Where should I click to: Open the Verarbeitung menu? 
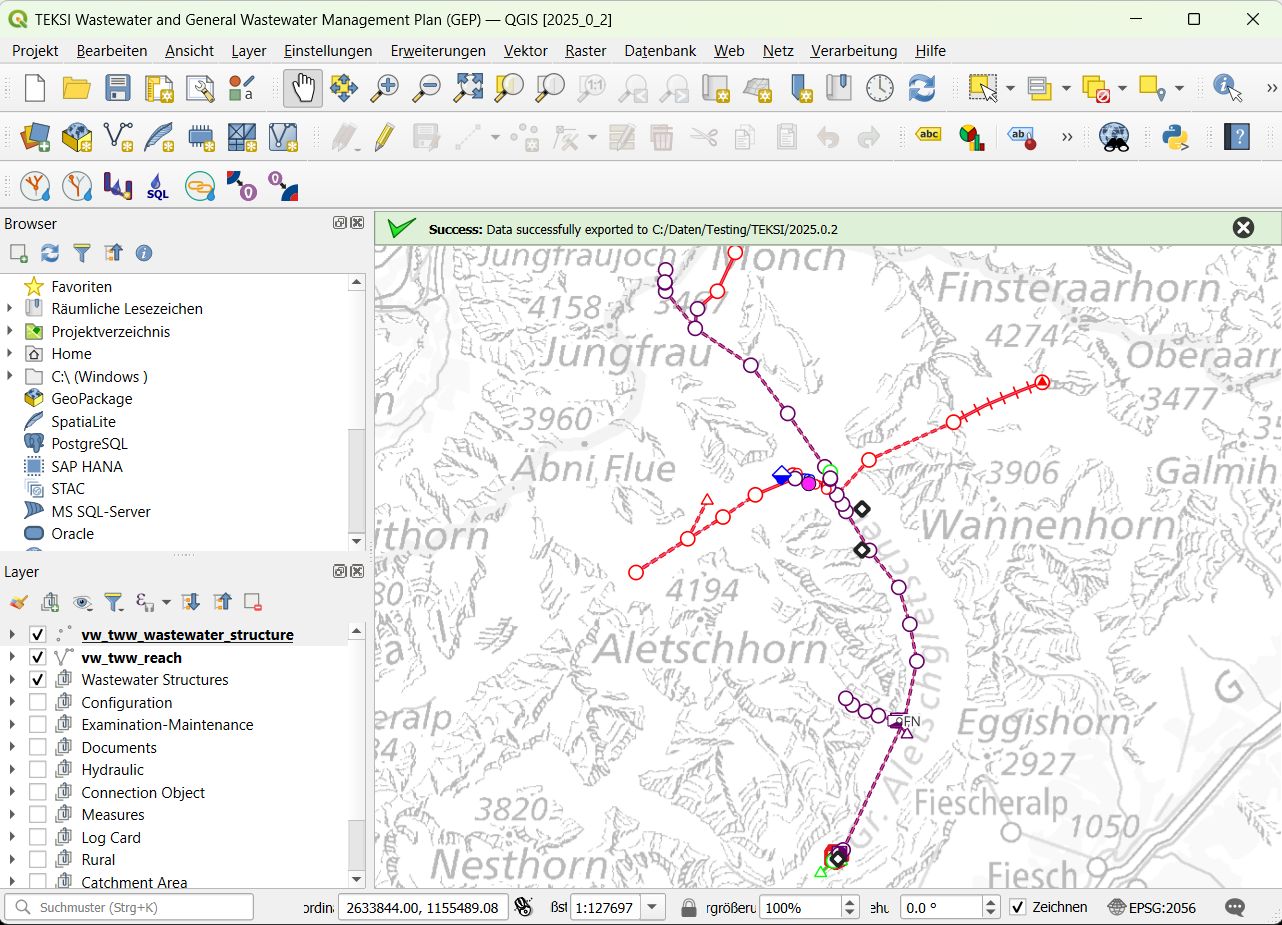tap(853, 50)
